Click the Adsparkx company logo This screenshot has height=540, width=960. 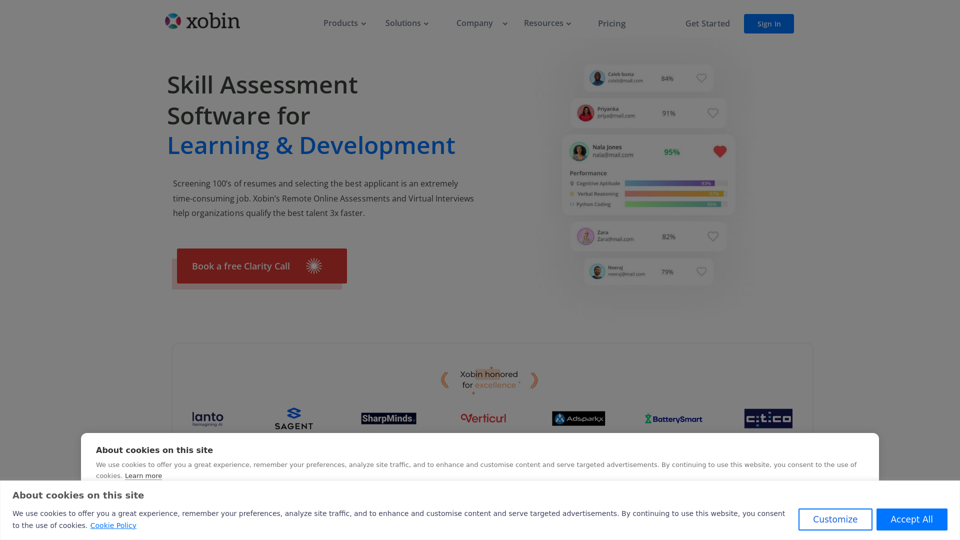click(x=579, y=419)
